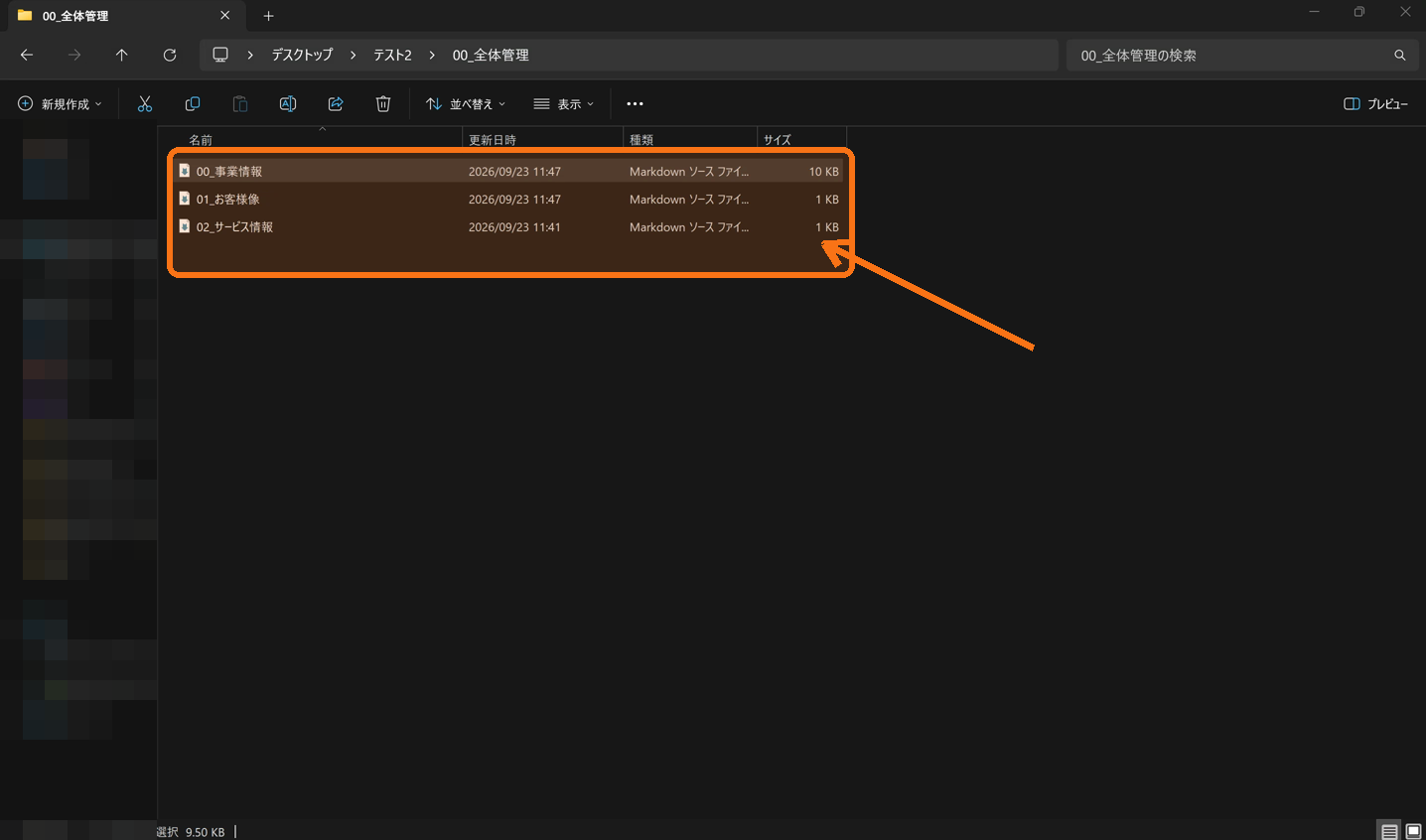Sort by the 更新日時 column header
The width and height of the screenshot is (1426, 840).
[x=543, y=140]
